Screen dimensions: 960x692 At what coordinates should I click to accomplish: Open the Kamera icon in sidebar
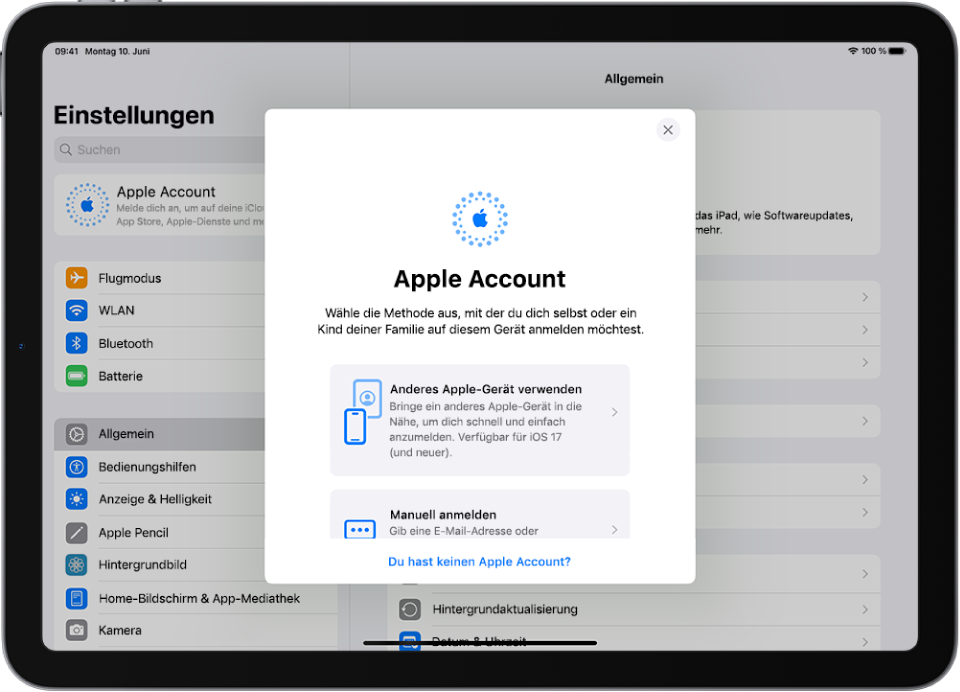point(77,630)
